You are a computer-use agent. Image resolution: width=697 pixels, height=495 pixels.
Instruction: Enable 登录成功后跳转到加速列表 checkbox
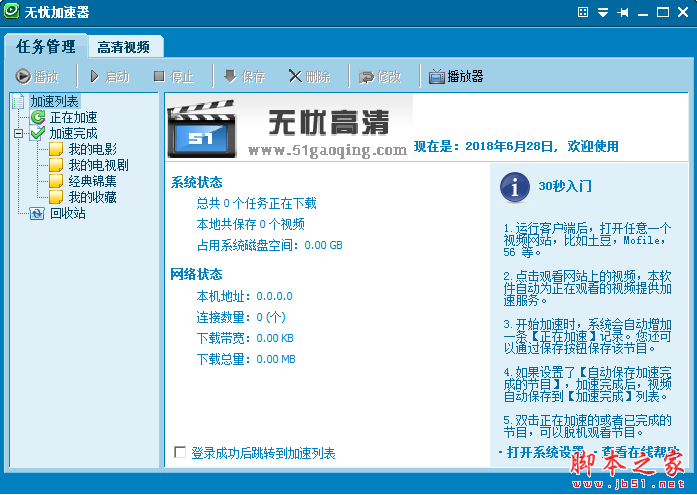click(180, 453)
